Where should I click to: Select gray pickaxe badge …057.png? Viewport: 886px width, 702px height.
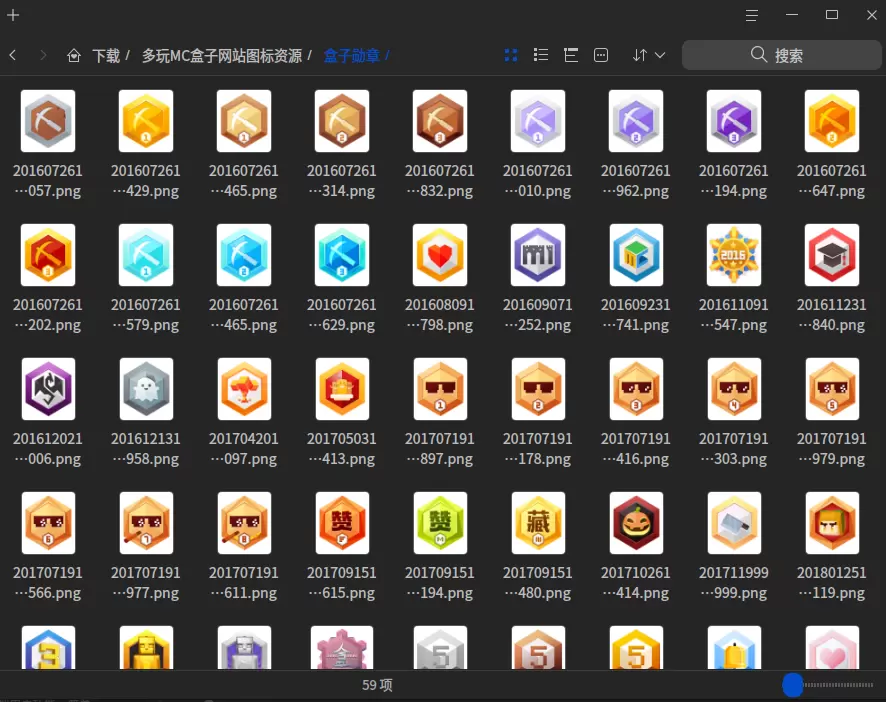[48, 121]
